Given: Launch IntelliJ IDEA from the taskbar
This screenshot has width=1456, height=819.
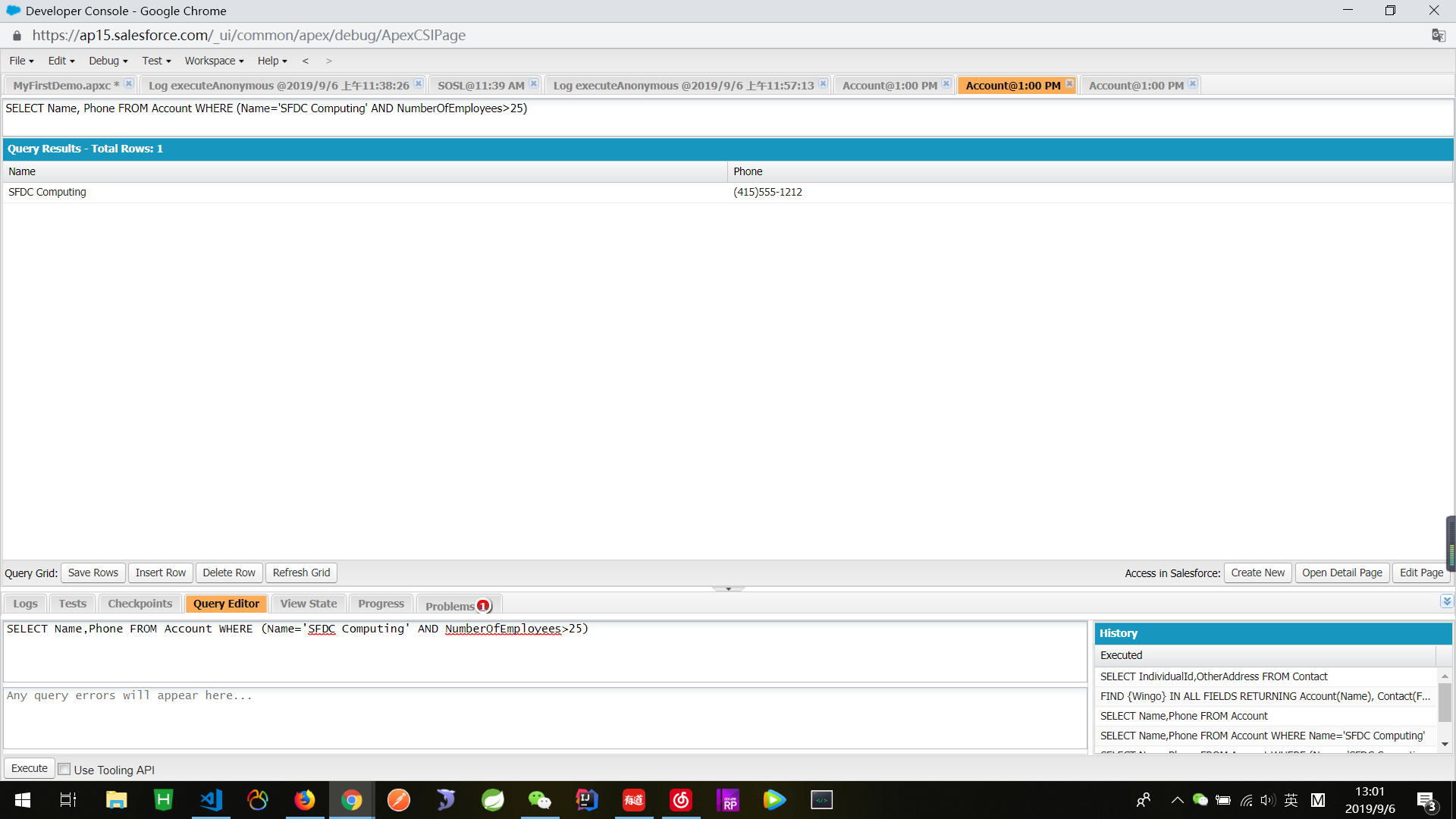Looking at the screenshot, I should pyautogui.click(x=586, y=800).
